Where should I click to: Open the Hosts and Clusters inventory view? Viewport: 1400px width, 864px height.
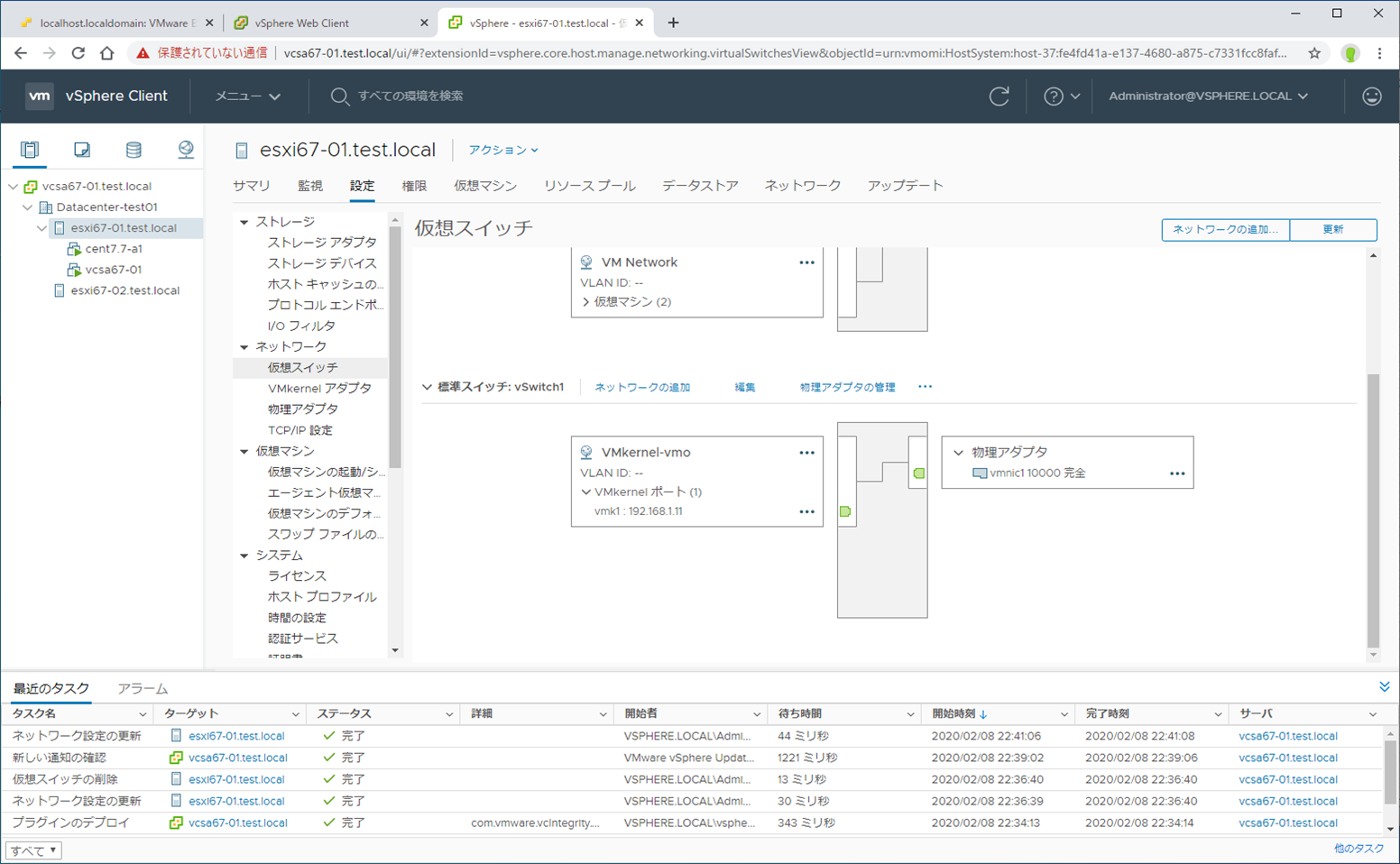[30, 150]
